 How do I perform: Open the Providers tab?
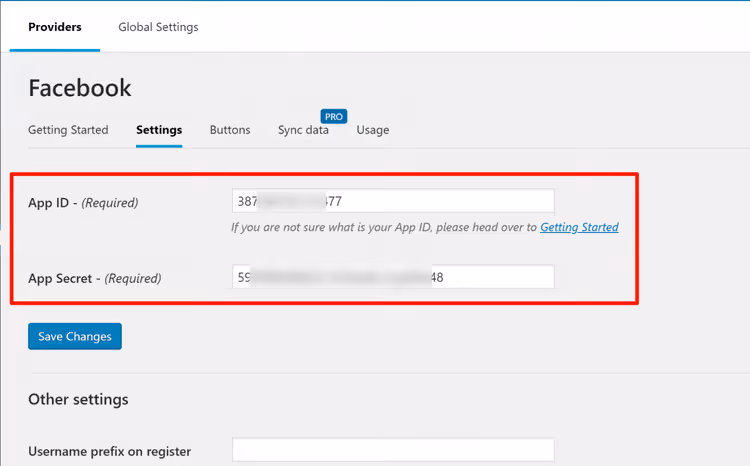[x=55, y=27]
